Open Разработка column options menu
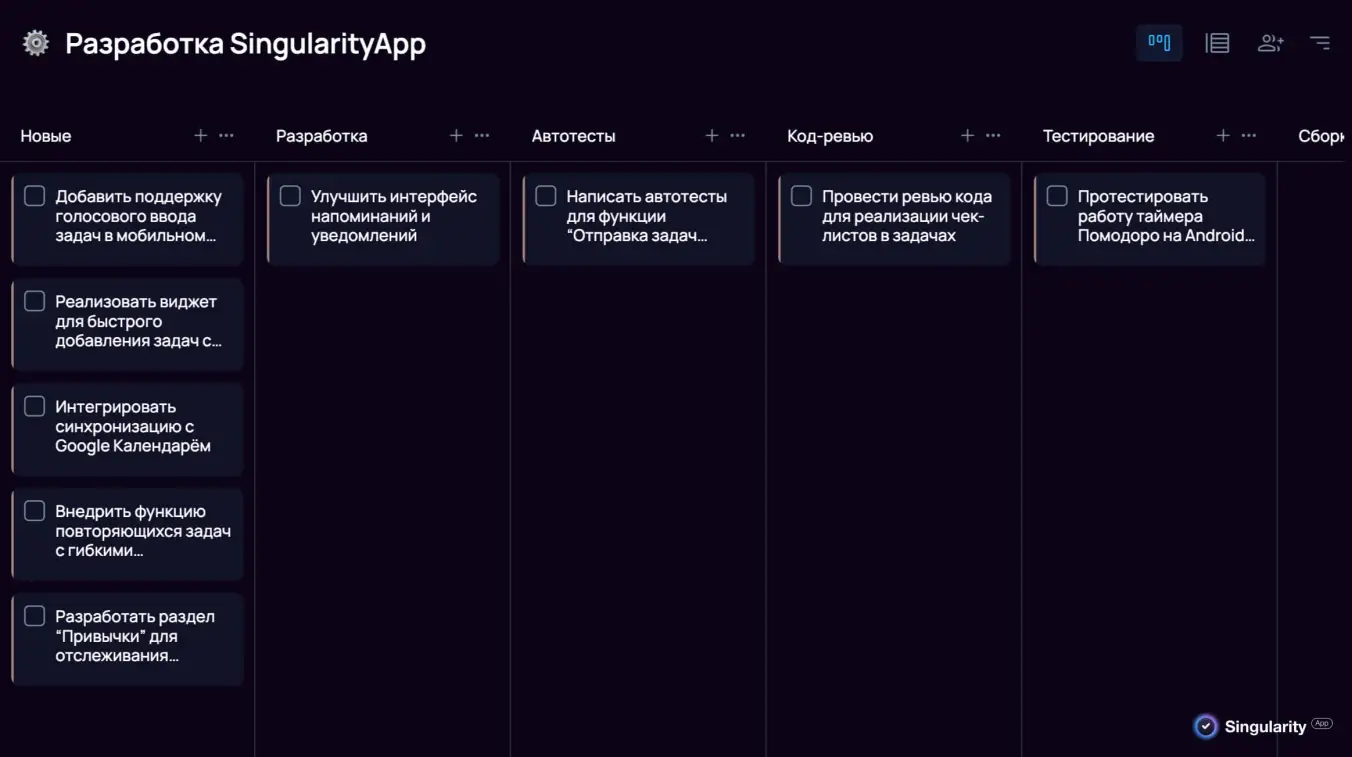This screenshot has width=1352, height=757. pos(482,136)
